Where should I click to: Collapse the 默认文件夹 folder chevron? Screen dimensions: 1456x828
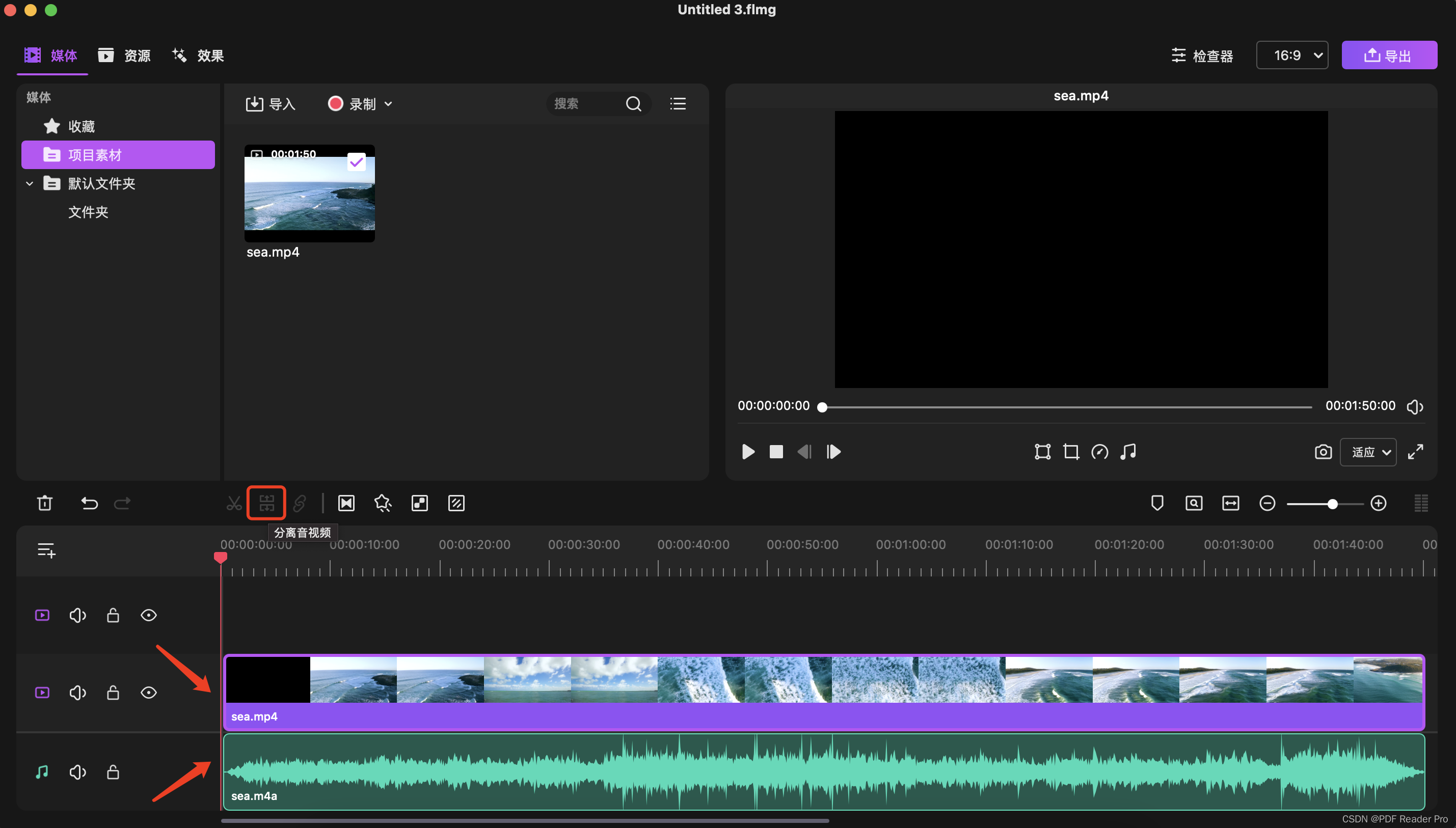(x=30, y=184)
